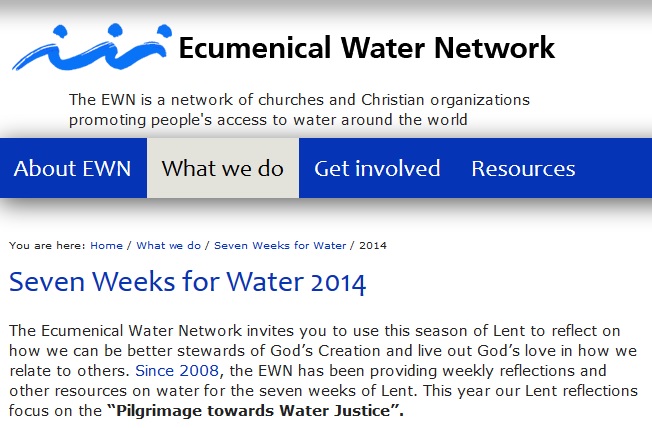Image resolution: width=652 pixels, height=428 pixels.
Task: Open Seven Weeks for Water breadcrumb link
Action: pyautogui.click(x=280, y=245)
